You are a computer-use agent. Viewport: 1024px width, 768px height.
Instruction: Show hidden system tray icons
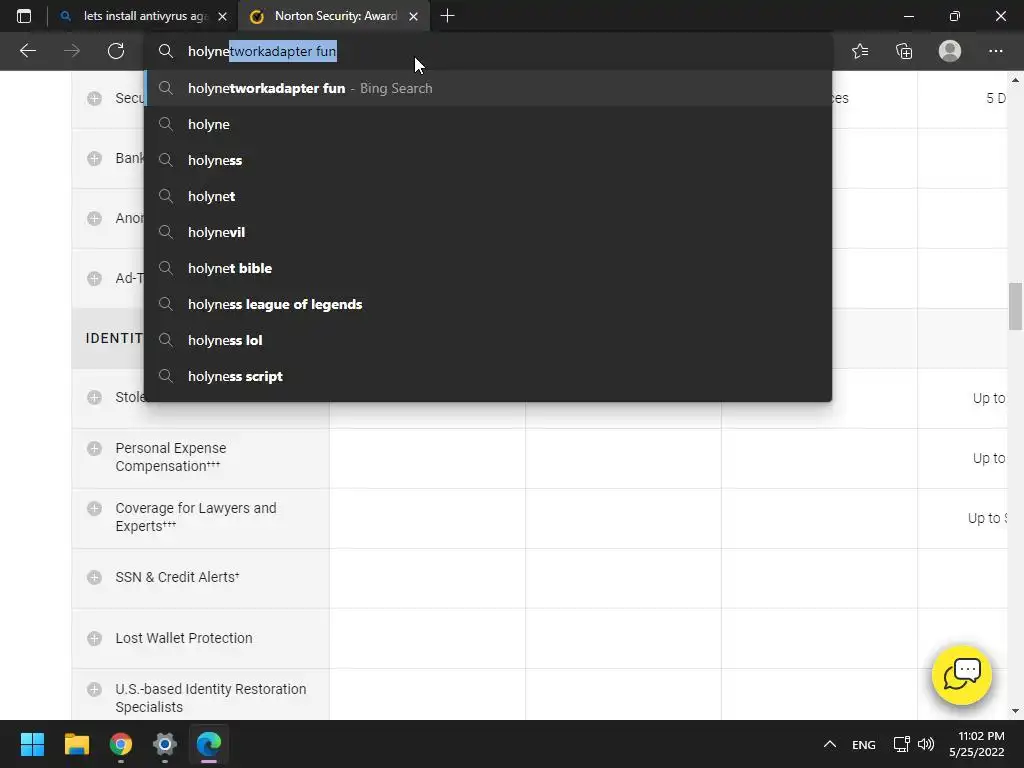(x=829, y=744)
